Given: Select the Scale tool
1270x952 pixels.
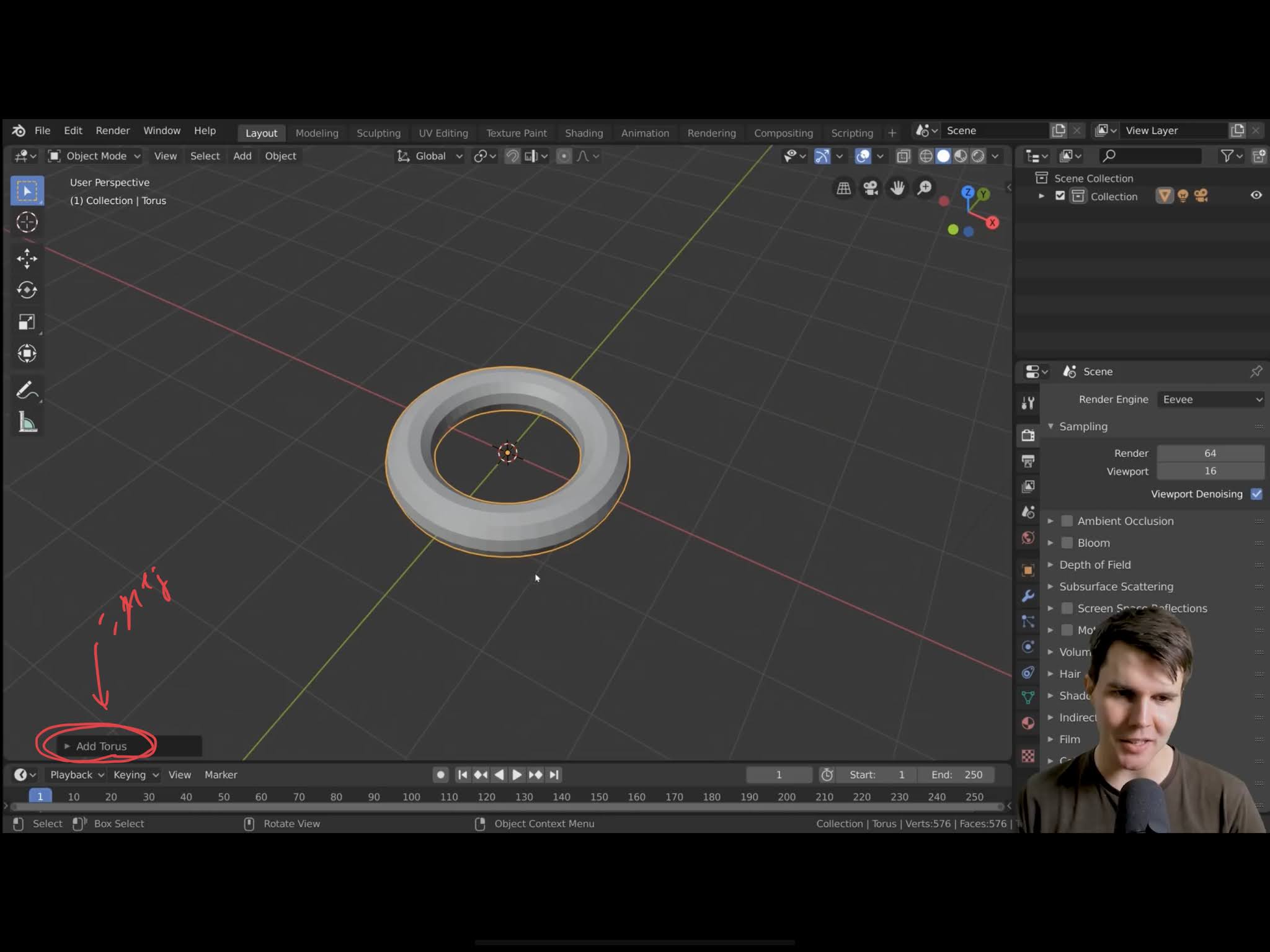Looking at the screenshot, I should tap(27, 322).
